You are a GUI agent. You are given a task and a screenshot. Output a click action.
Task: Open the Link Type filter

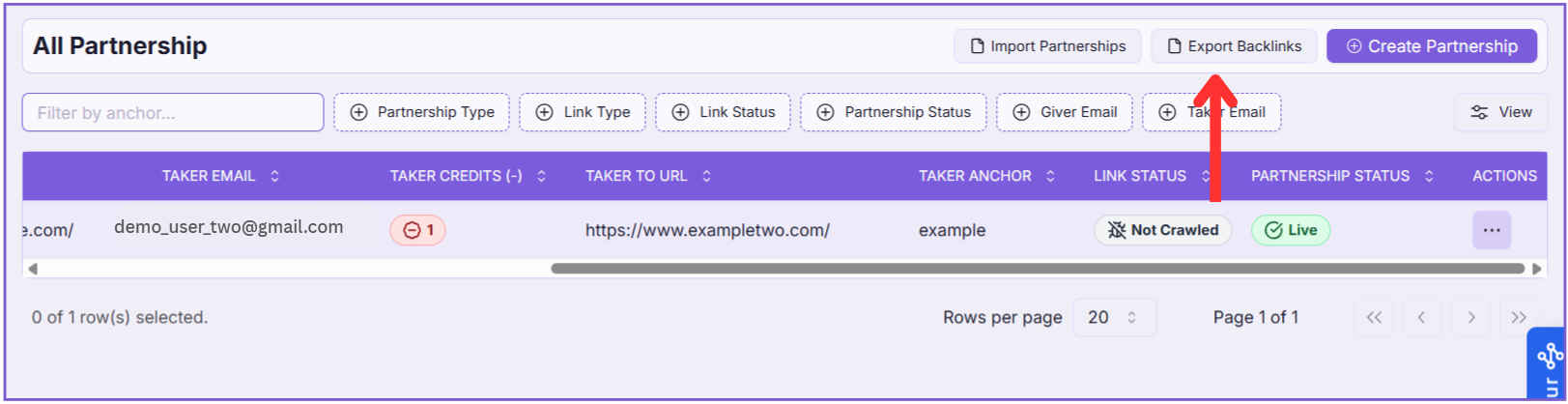[x=583, y=112]
